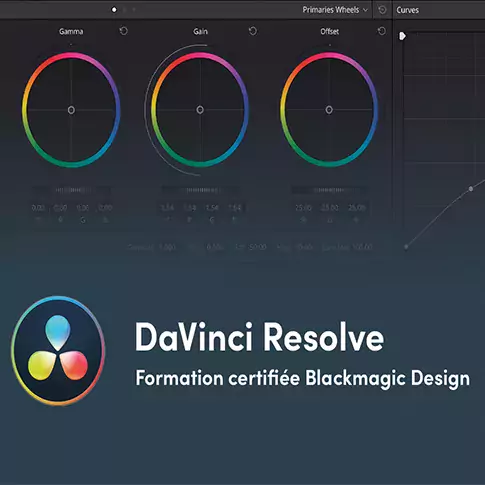The image size is (485, 485).
Task: Select the first active page dot
Action: (114, 10)
